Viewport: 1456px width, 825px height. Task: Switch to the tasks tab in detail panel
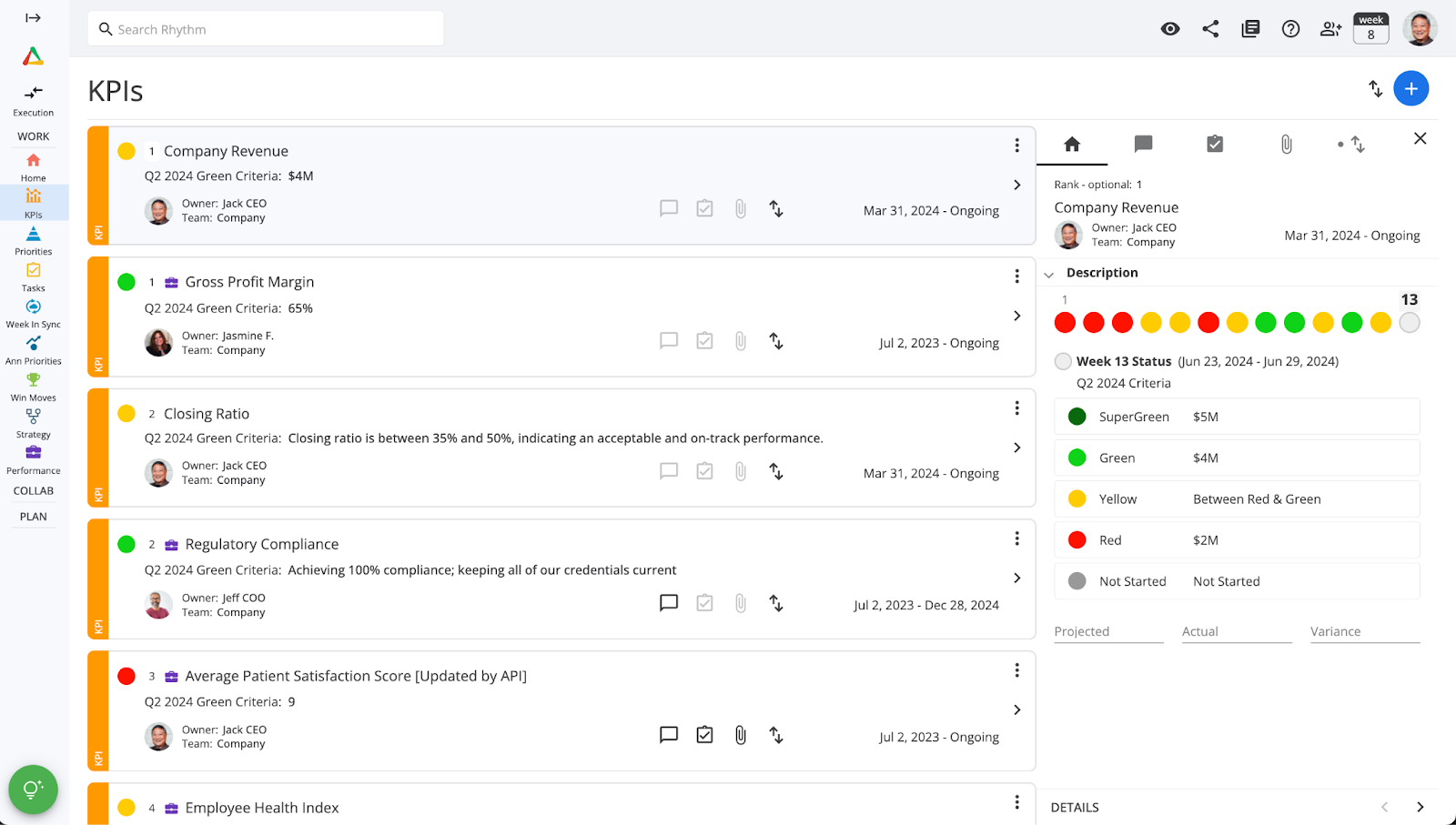pos(1215,144)
